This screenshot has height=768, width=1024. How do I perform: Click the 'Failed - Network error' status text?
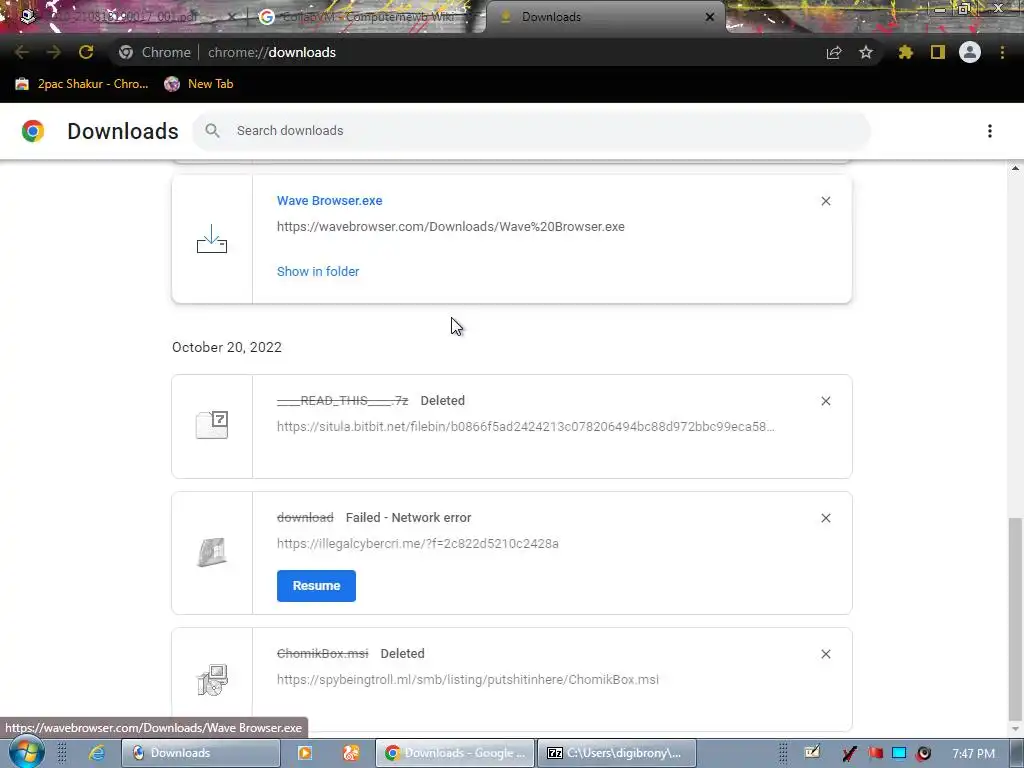pyautogui.click(x=408, y=517)
